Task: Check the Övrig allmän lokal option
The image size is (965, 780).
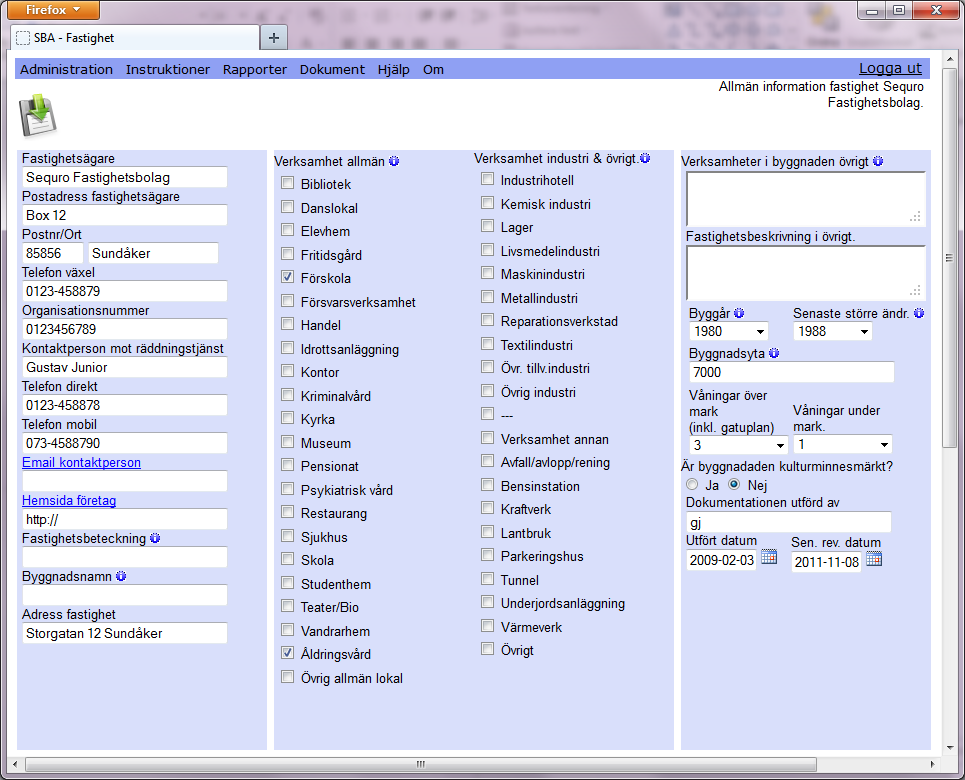Action: tap(287, 677)
